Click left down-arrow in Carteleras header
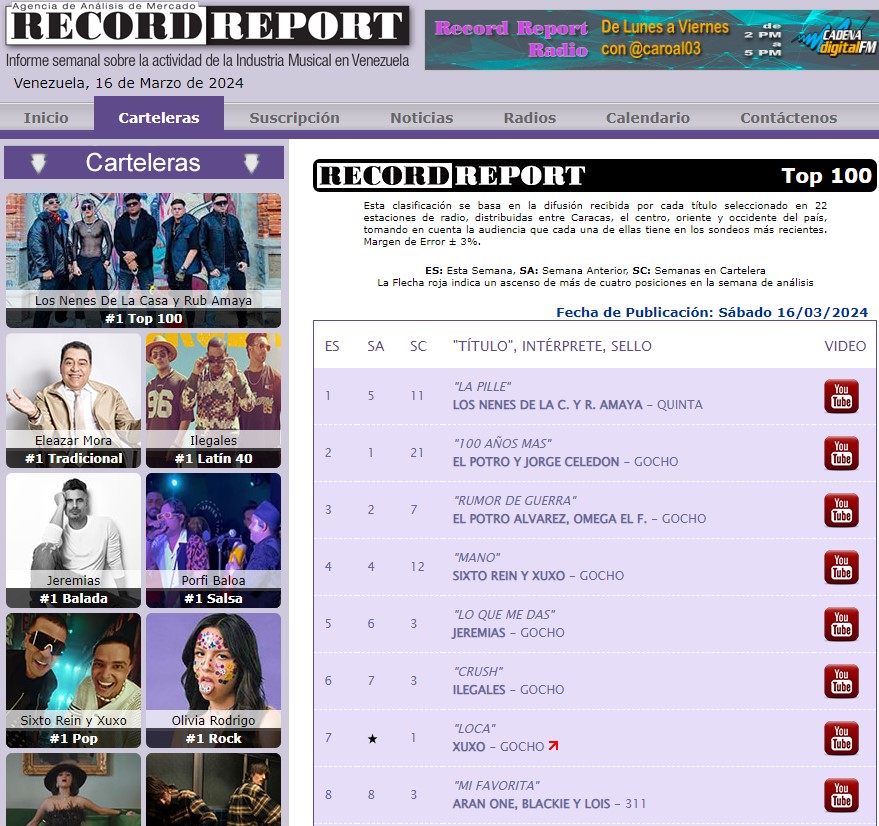The height and width of the screenshot is (826, 879). [x=38, y=163]
